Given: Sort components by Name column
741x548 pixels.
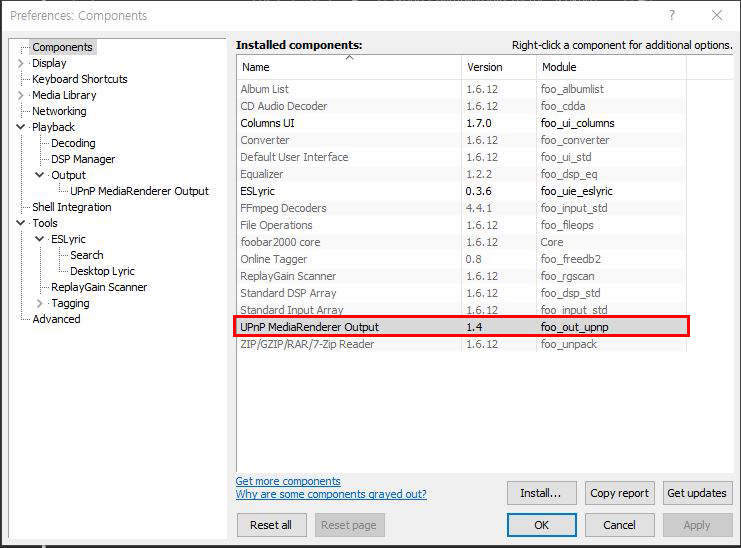Looking at the screenshot, I should 349,67.
